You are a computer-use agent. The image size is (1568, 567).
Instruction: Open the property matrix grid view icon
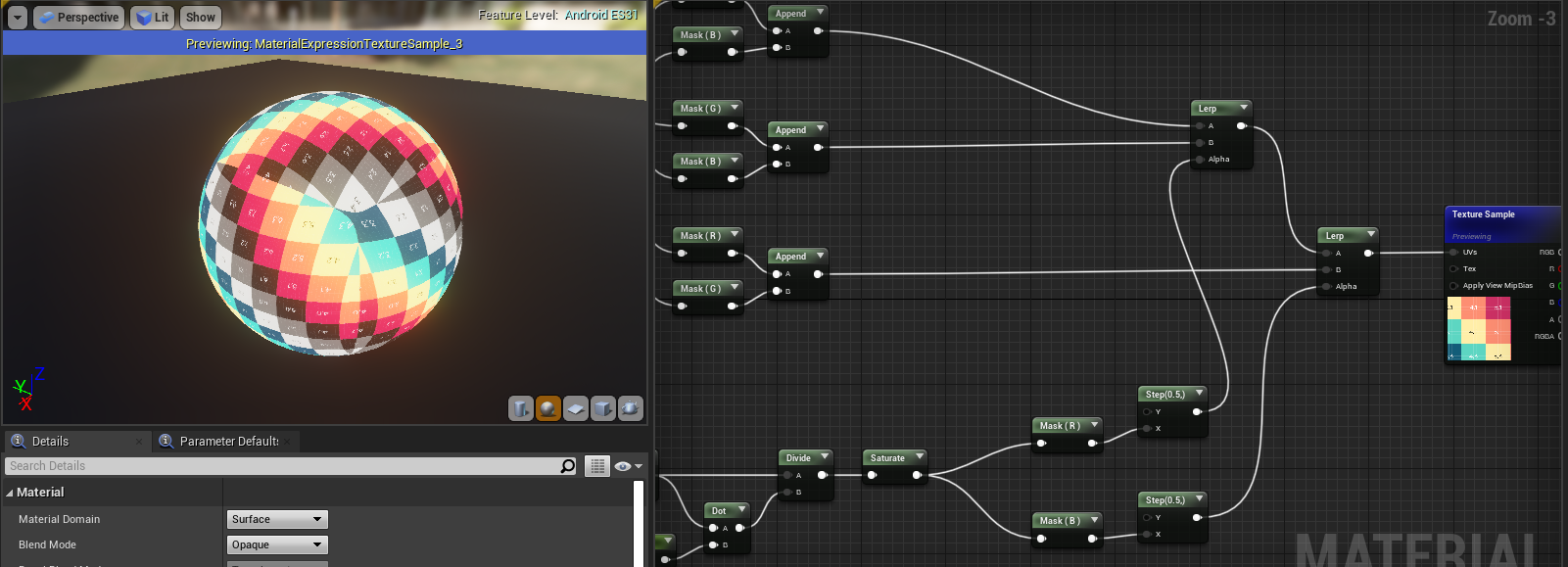(597, 466)
